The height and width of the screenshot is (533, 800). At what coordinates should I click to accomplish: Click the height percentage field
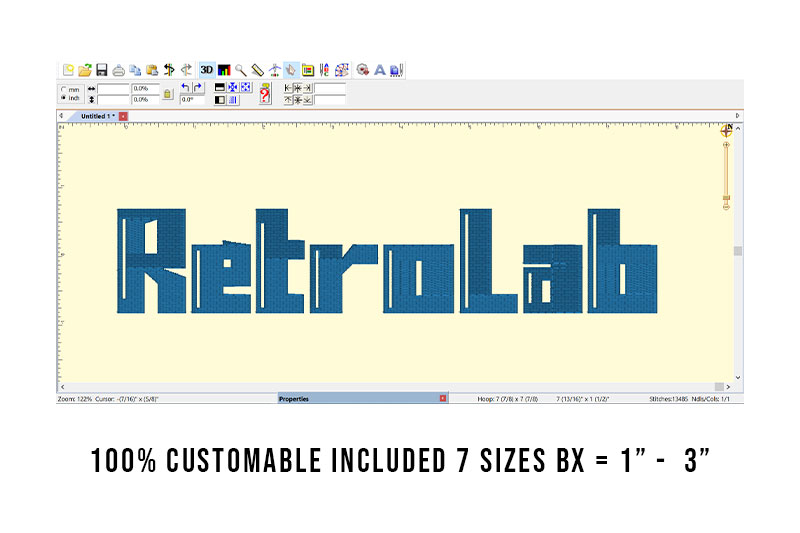point(145,99)
